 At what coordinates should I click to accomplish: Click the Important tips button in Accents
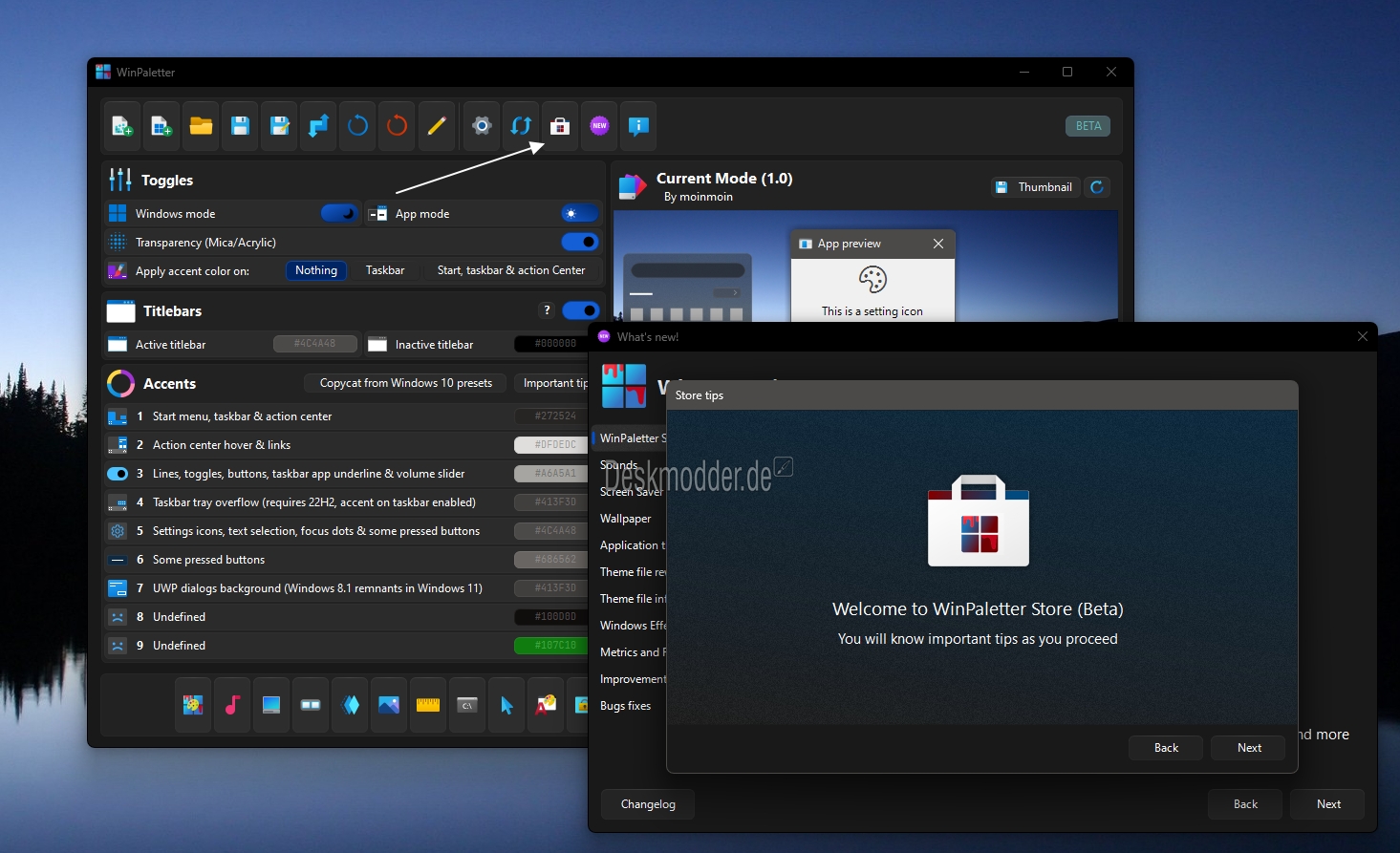[x=551, y=383]
